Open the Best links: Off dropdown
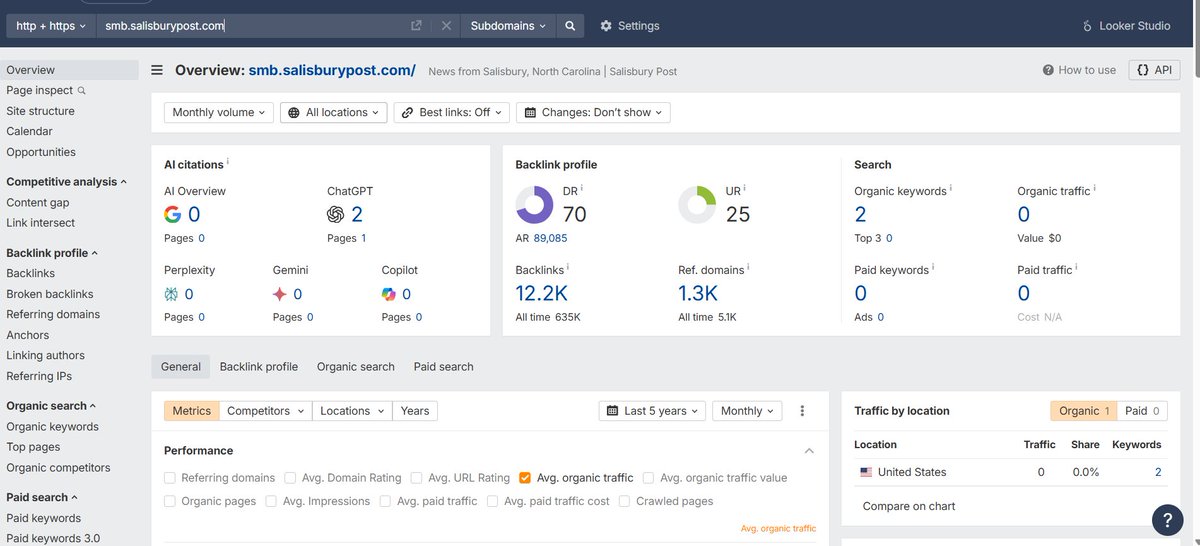Screen dimensions: 1200x546 tap(451, 113)
